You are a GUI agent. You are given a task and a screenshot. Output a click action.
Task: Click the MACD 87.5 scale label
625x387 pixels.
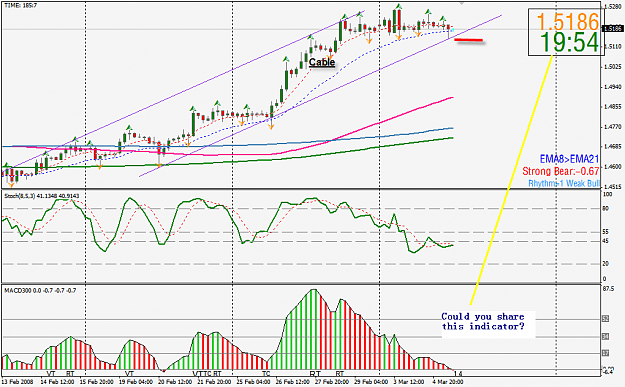coord(609,289)
